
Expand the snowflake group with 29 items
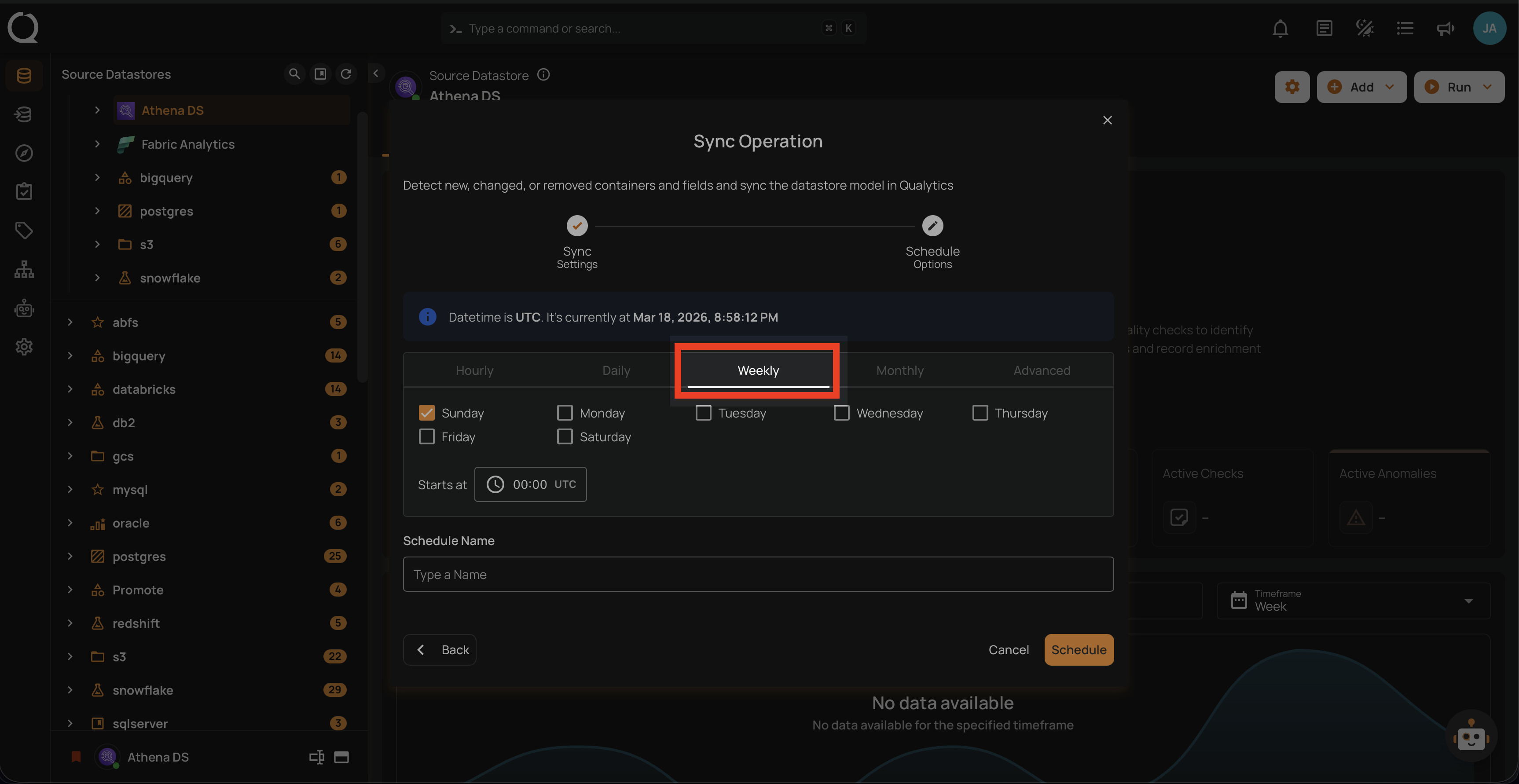pyautogui.click(x=70, y=690)
